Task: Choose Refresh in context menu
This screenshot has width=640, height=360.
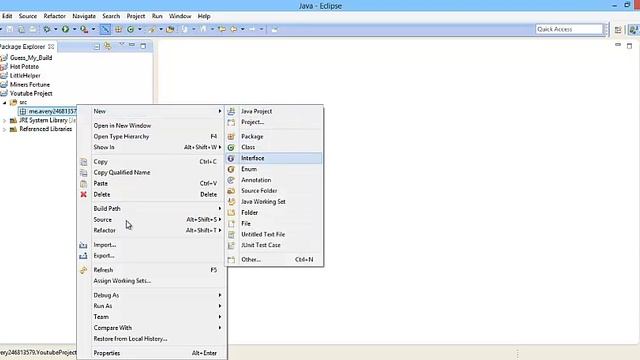Action: pyautogui.click(x=152, y=270)
